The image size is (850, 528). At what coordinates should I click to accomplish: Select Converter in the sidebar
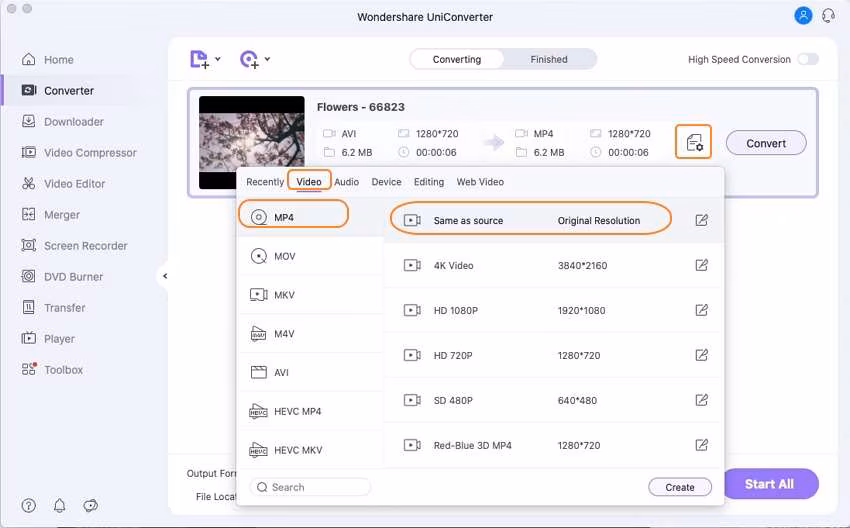pos(57,91)
